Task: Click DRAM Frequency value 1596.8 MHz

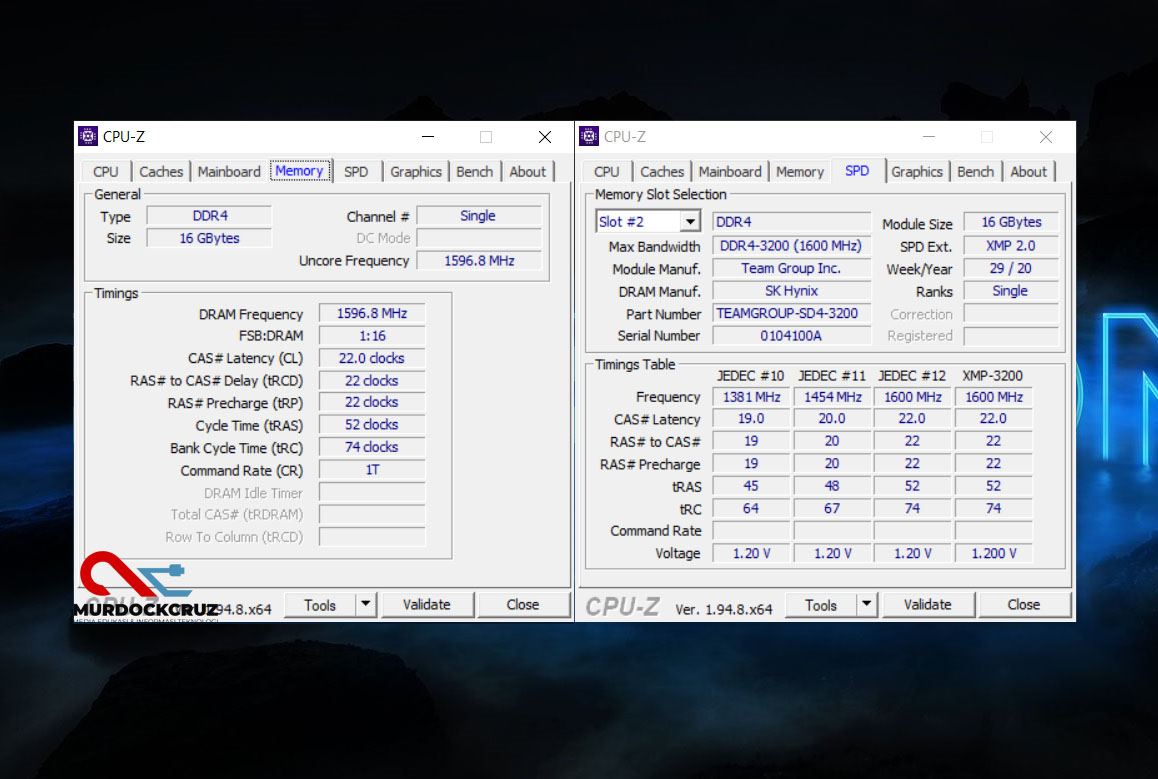Action: (x=372, y=313)
